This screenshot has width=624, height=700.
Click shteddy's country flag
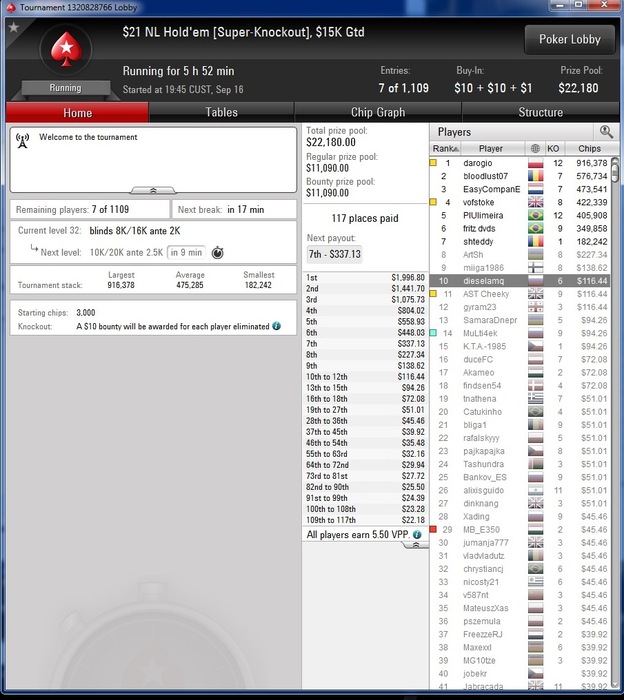[535, 242]
